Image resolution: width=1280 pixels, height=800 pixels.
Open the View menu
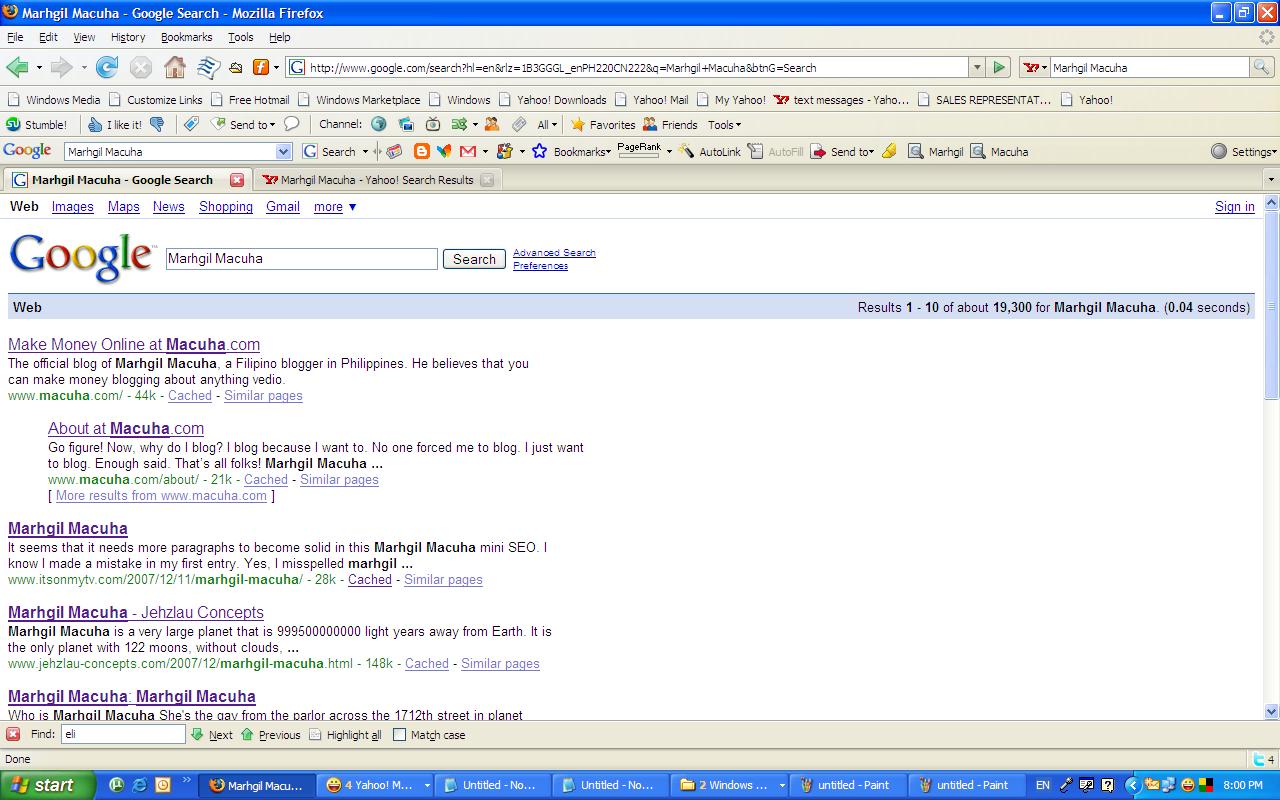click(x=84, y=37)
